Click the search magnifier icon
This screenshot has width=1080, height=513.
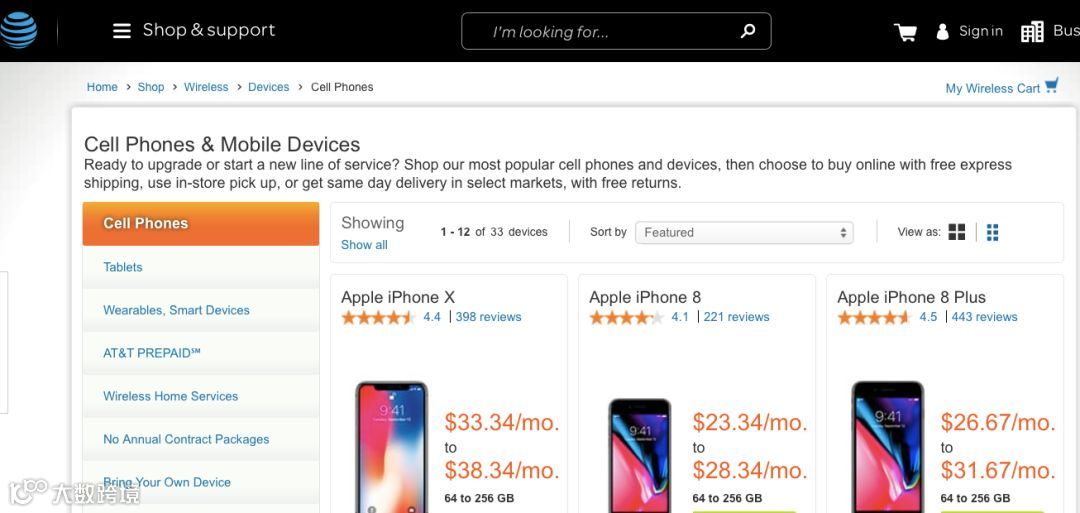748,31
